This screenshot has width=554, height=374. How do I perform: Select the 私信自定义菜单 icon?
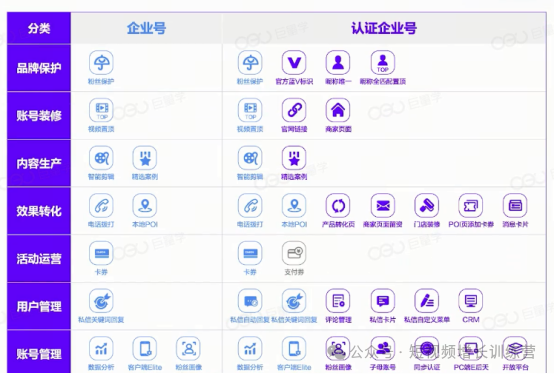tap(426, 301)
